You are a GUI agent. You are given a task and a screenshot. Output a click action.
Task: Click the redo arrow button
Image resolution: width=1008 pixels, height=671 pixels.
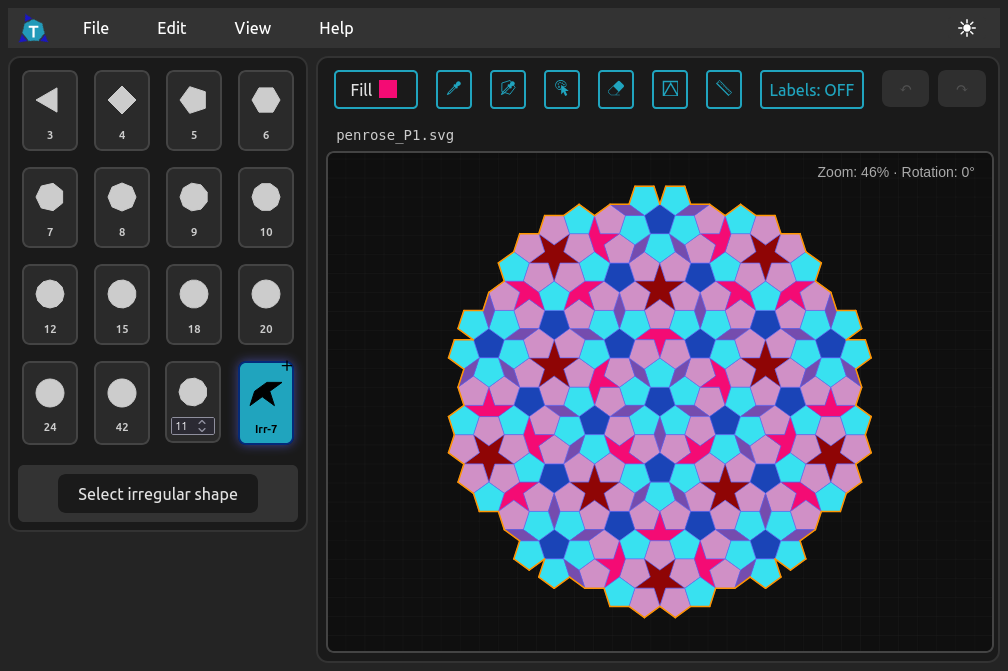[x=962, y=89]
